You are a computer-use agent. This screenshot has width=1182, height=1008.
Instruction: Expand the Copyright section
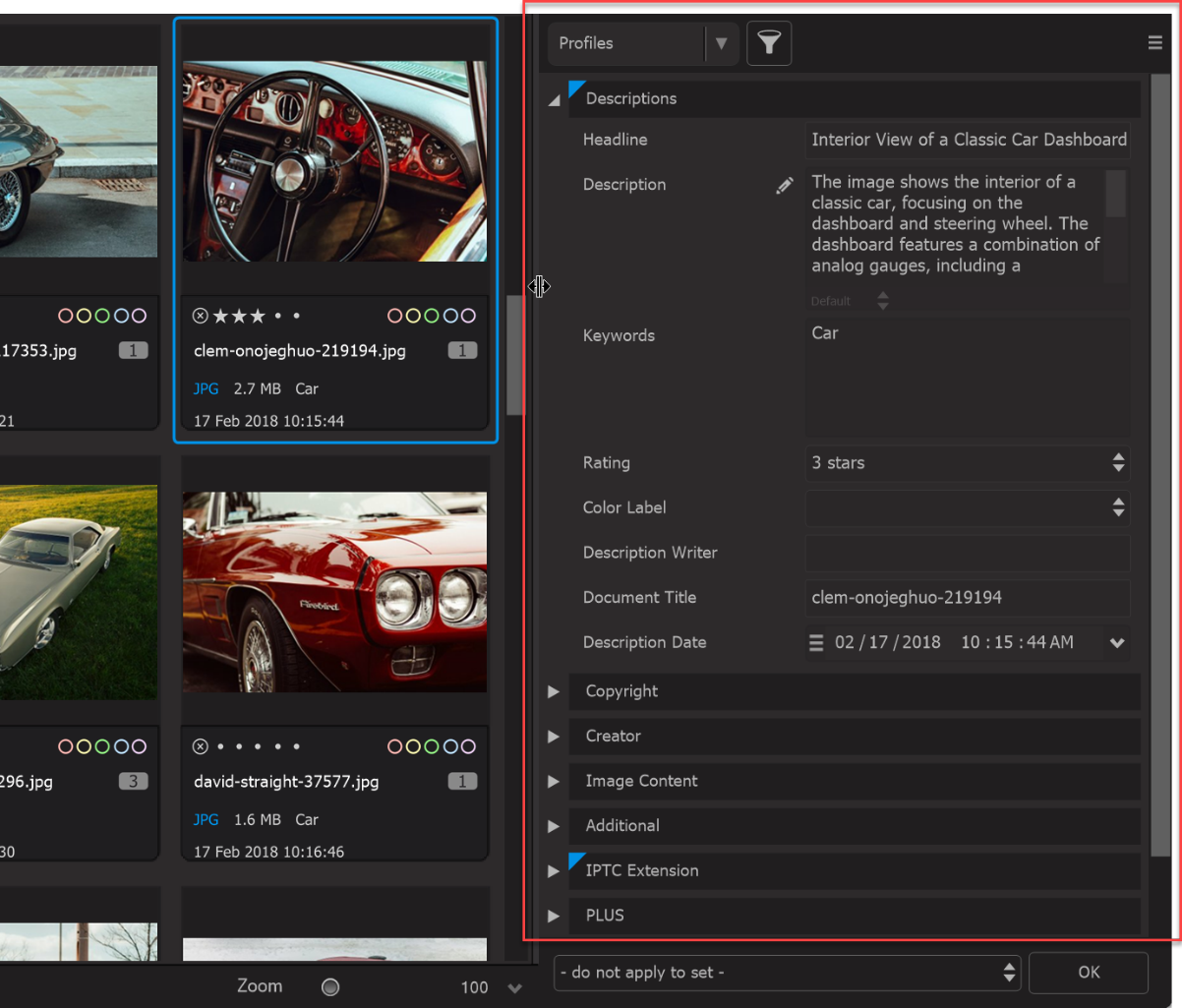(554, 691)
